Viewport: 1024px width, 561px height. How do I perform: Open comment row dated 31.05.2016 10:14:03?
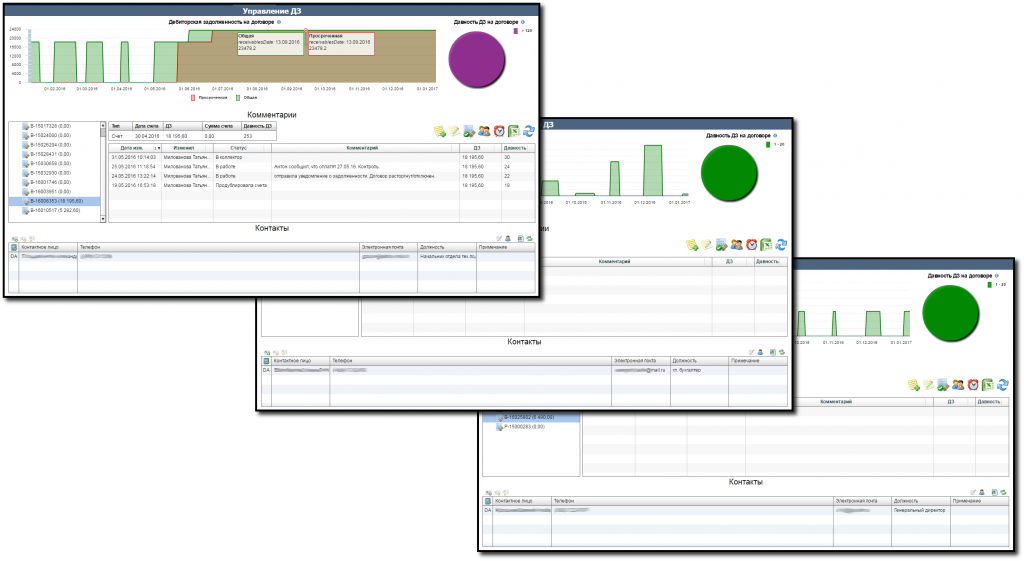point(321,157)
